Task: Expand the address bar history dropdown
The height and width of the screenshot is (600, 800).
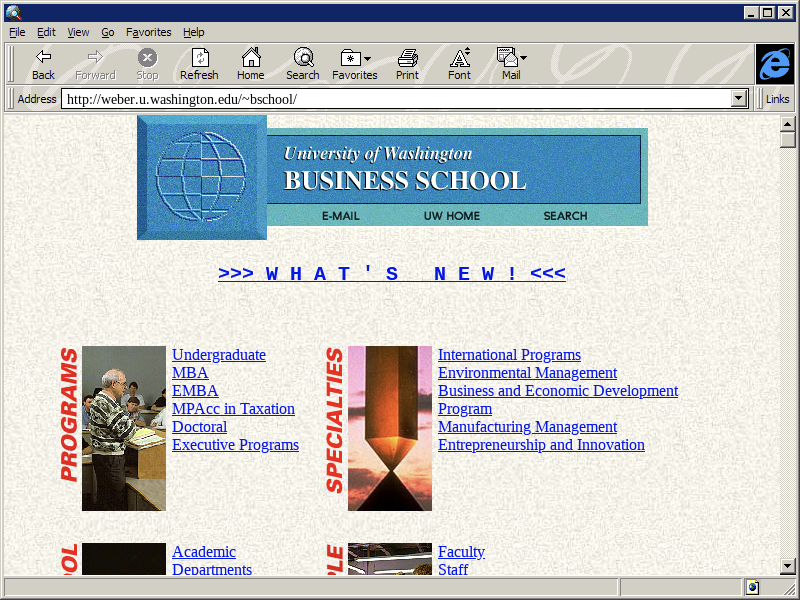Action: click(740, 99)
